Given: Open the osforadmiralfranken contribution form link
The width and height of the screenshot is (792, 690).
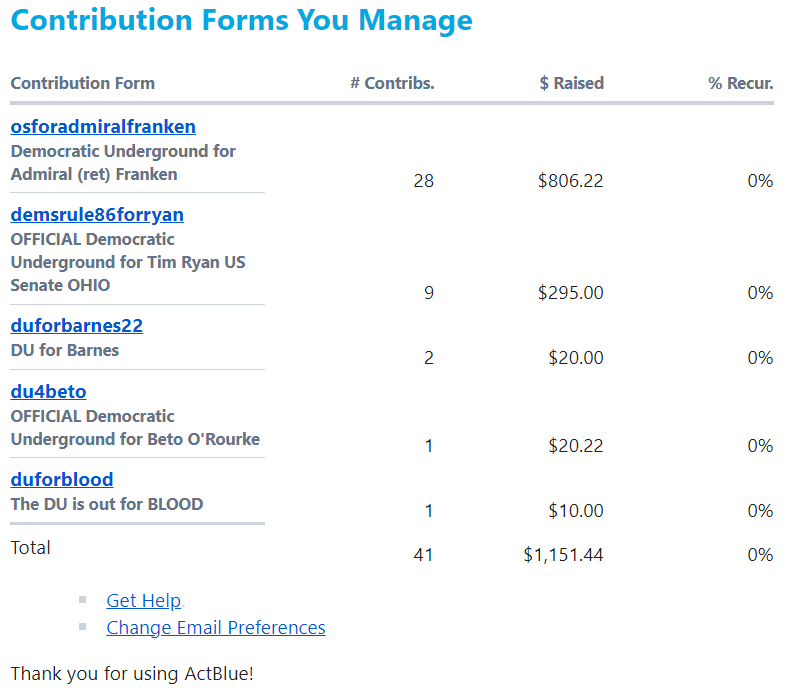Looking at the screenshot, I should point(103,127).
